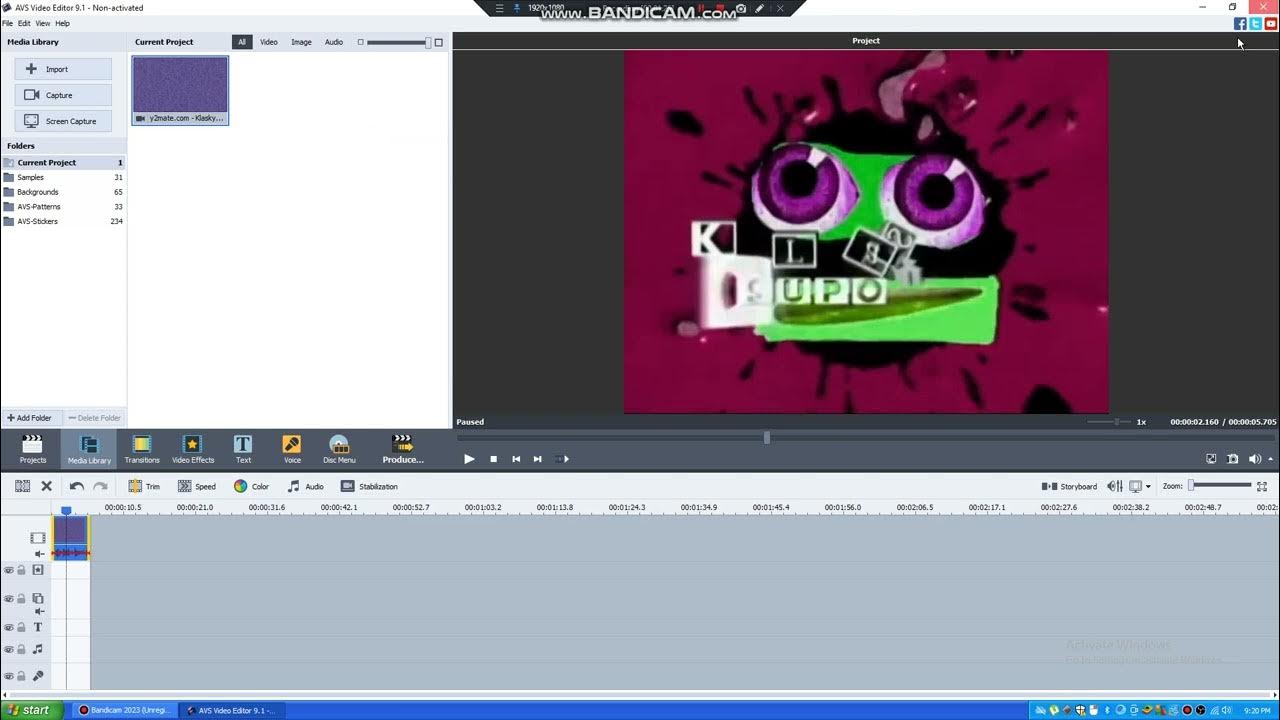Open the audio mixer icon
This screenshot has height=720, width=1280.
pyautogui.click(x=1115, y=486)
